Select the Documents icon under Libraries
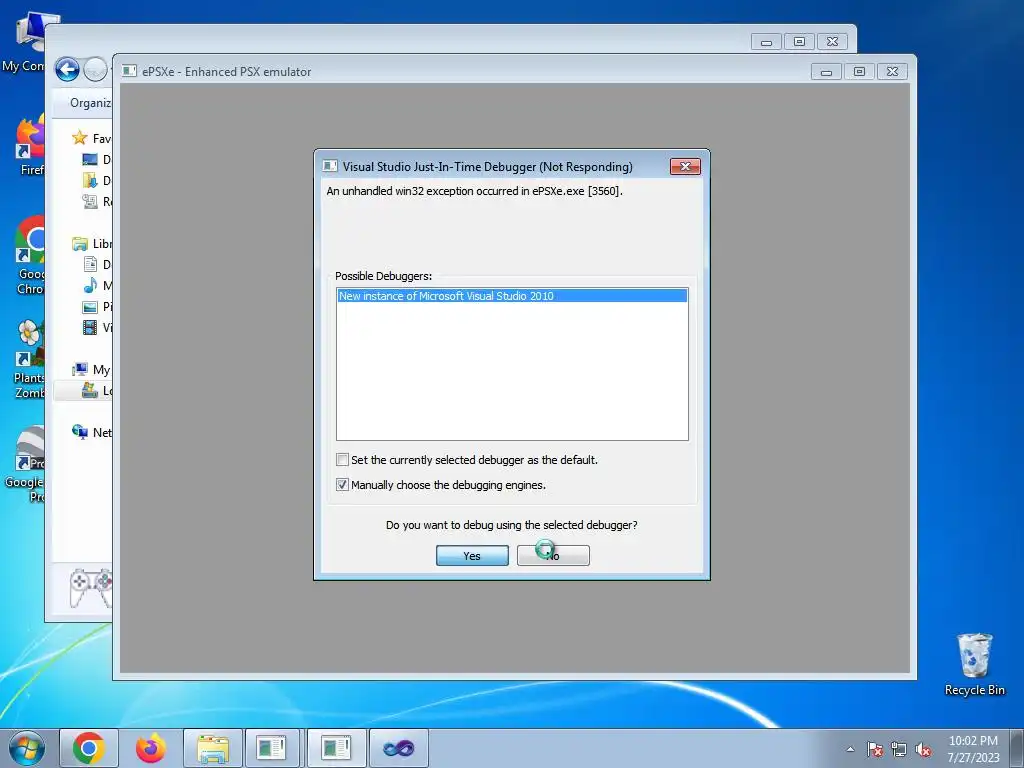The image size is (1024, 768). pyautogui.click(x=90, y=264)
